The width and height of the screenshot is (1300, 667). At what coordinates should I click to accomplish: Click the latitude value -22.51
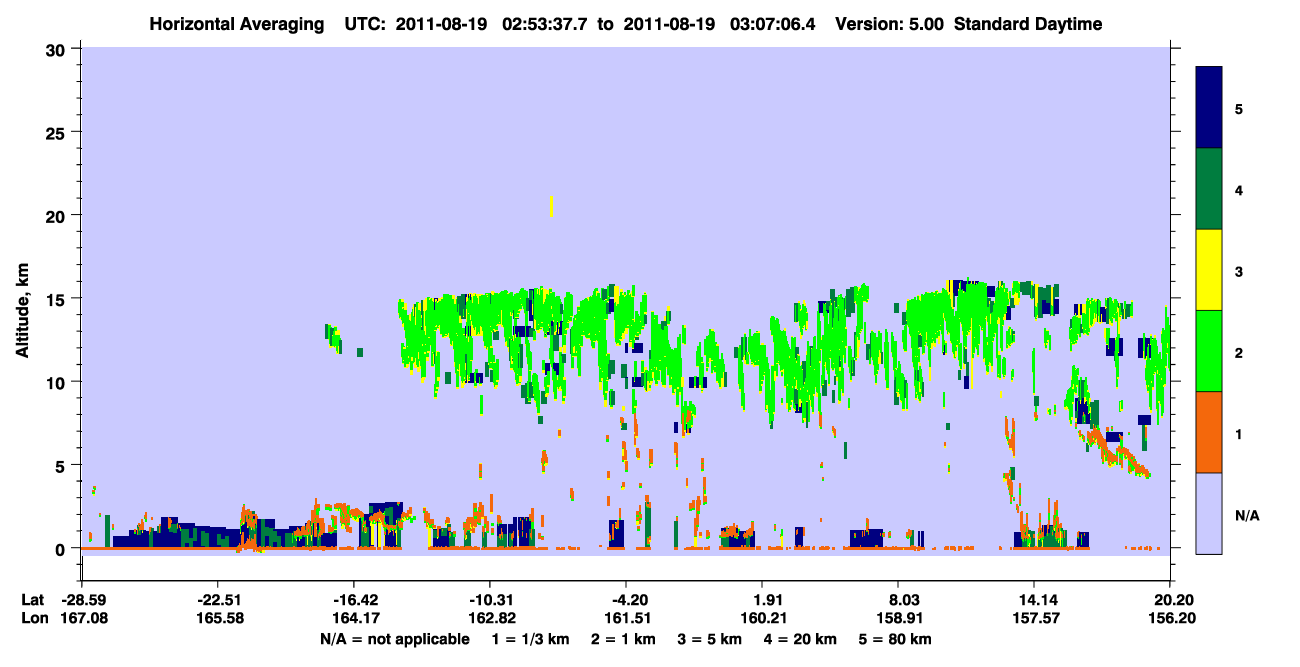(x=217, y=600)
